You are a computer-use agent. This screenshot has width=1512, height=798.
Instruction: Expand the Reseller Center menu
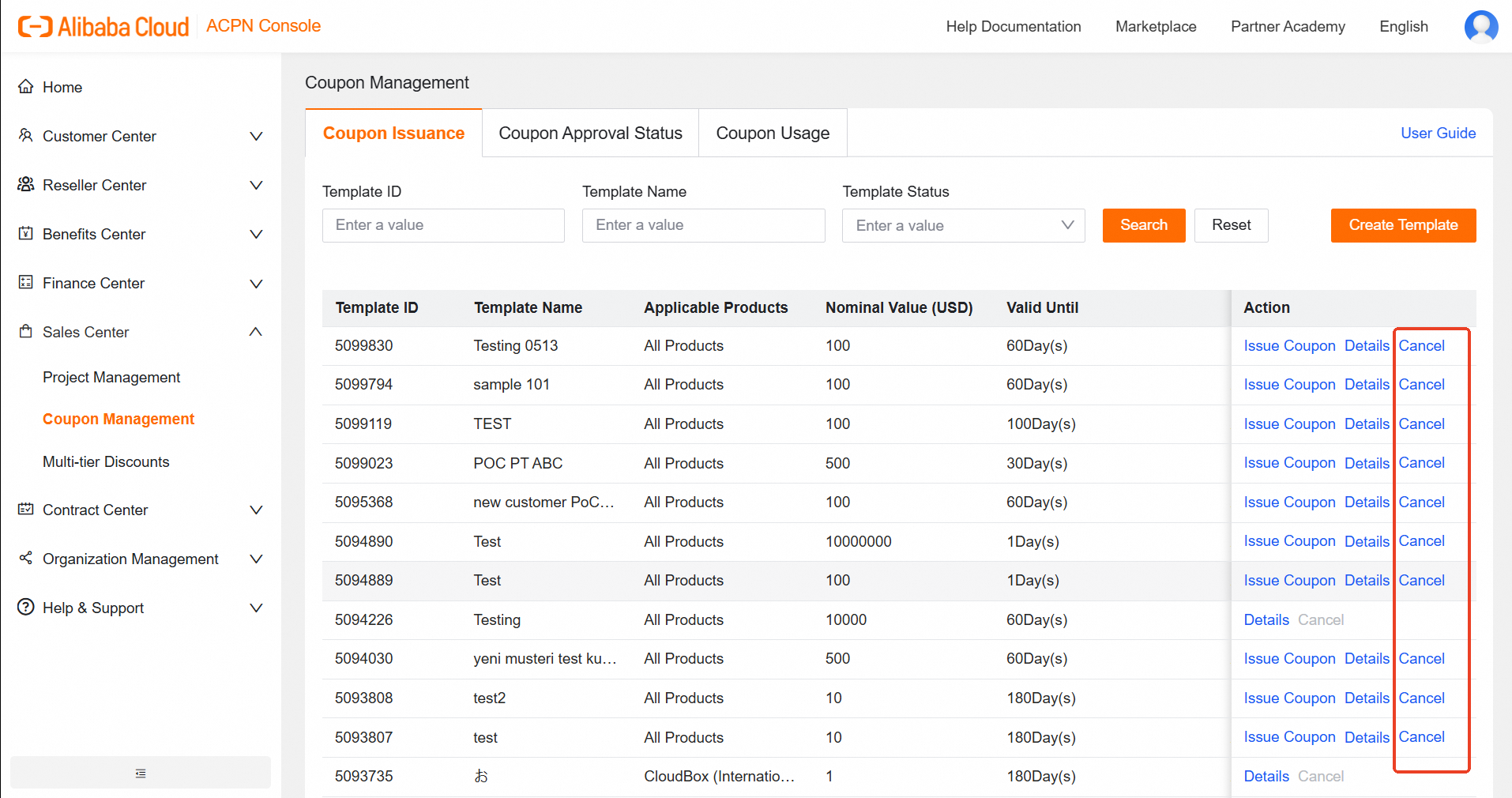click(256, 185)
